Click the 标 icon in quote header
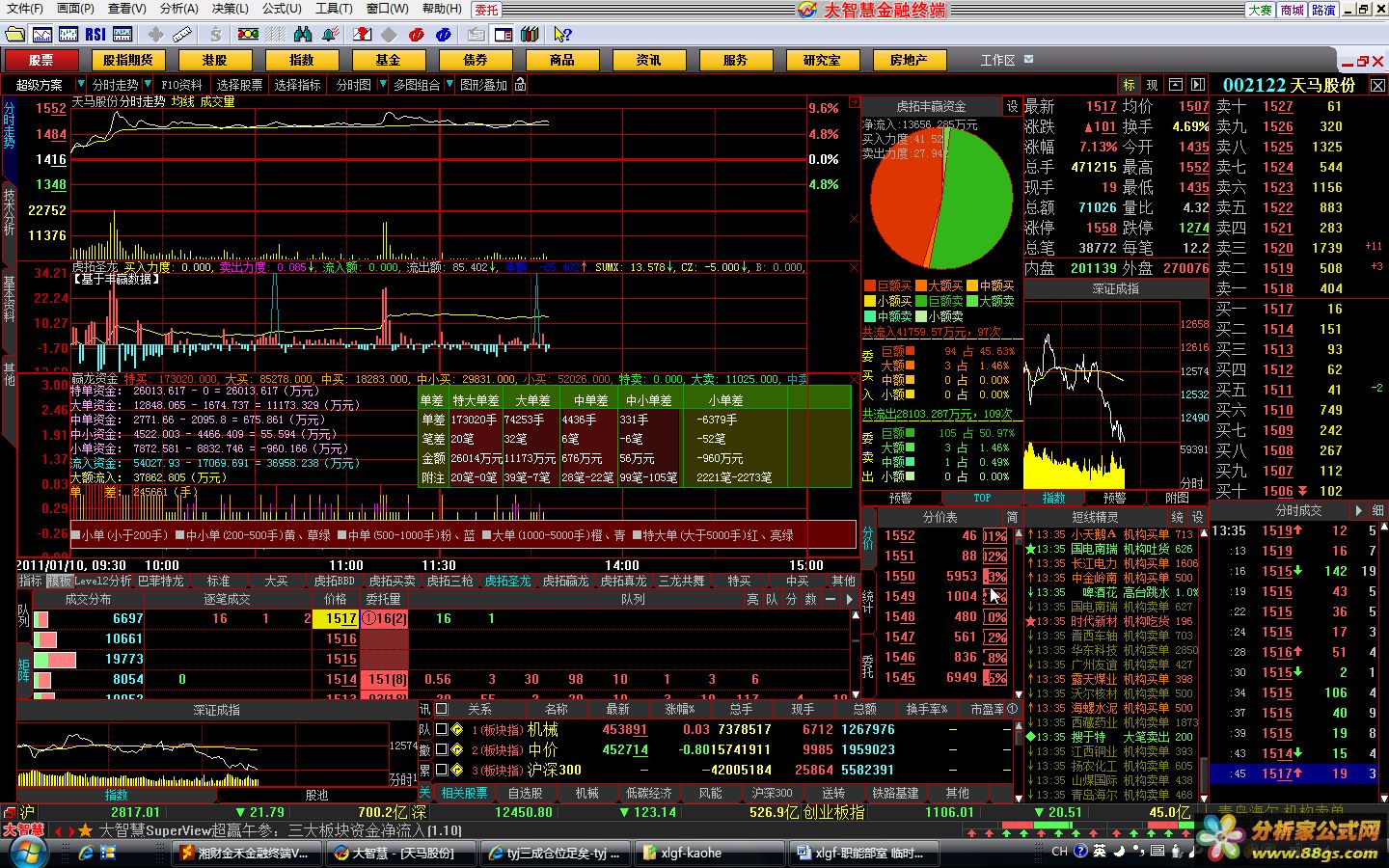Screen dimensions: 1389x868 click(x=1129, y=85)
